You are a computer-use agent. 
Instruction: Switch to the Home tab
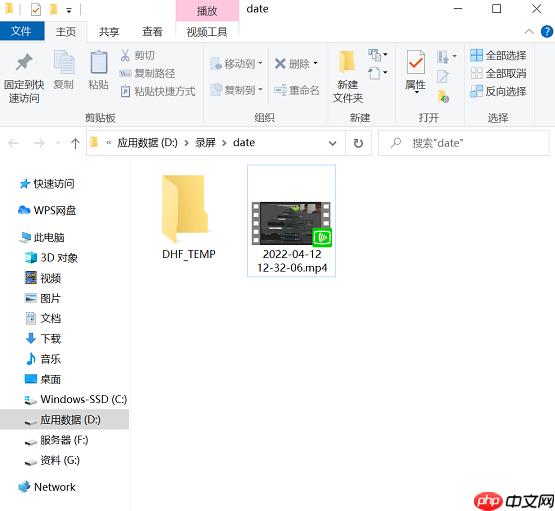click(x=66, y=32)
